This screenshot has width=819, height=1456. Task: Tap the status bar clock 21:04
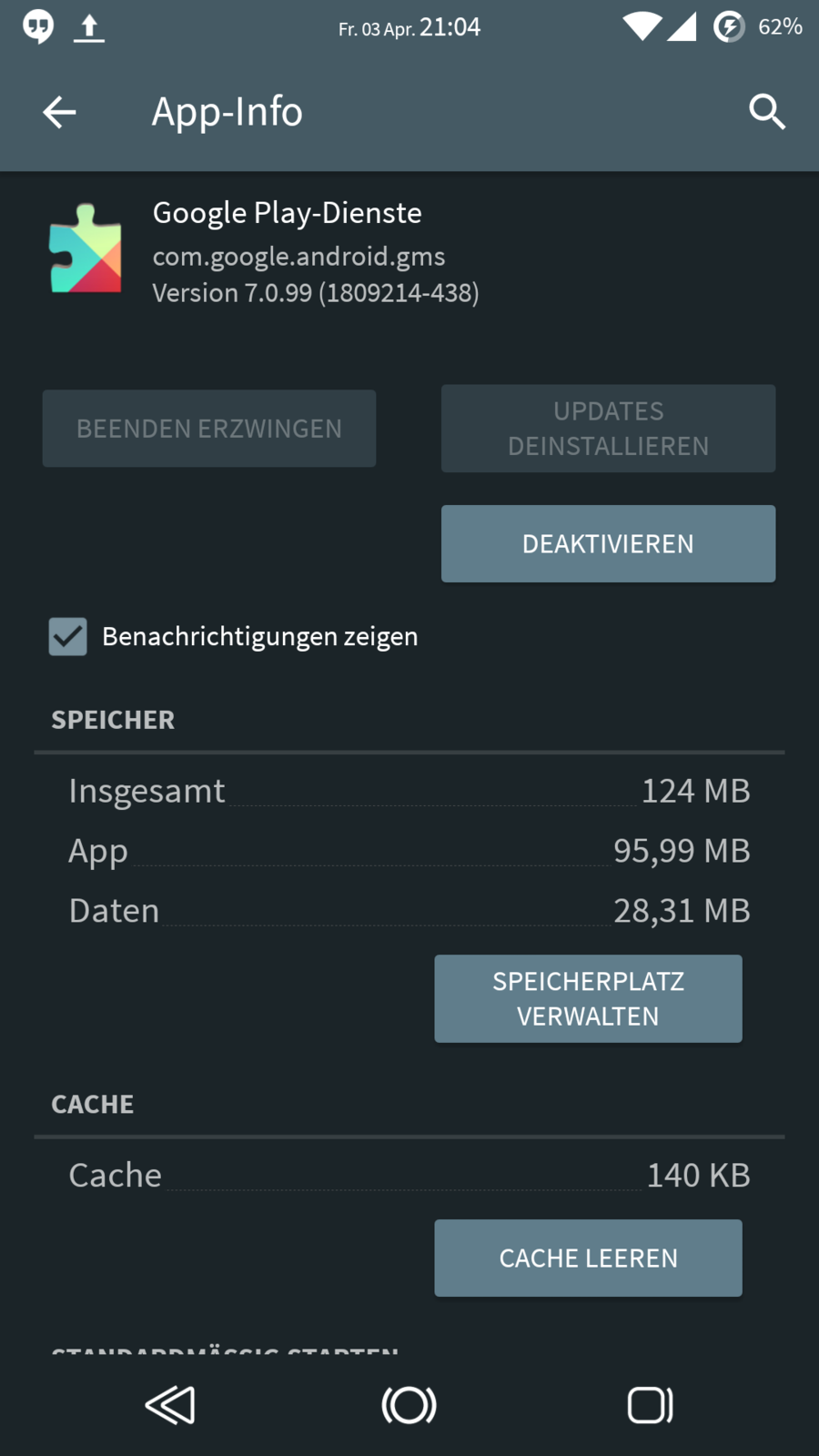tap(450, 27)
